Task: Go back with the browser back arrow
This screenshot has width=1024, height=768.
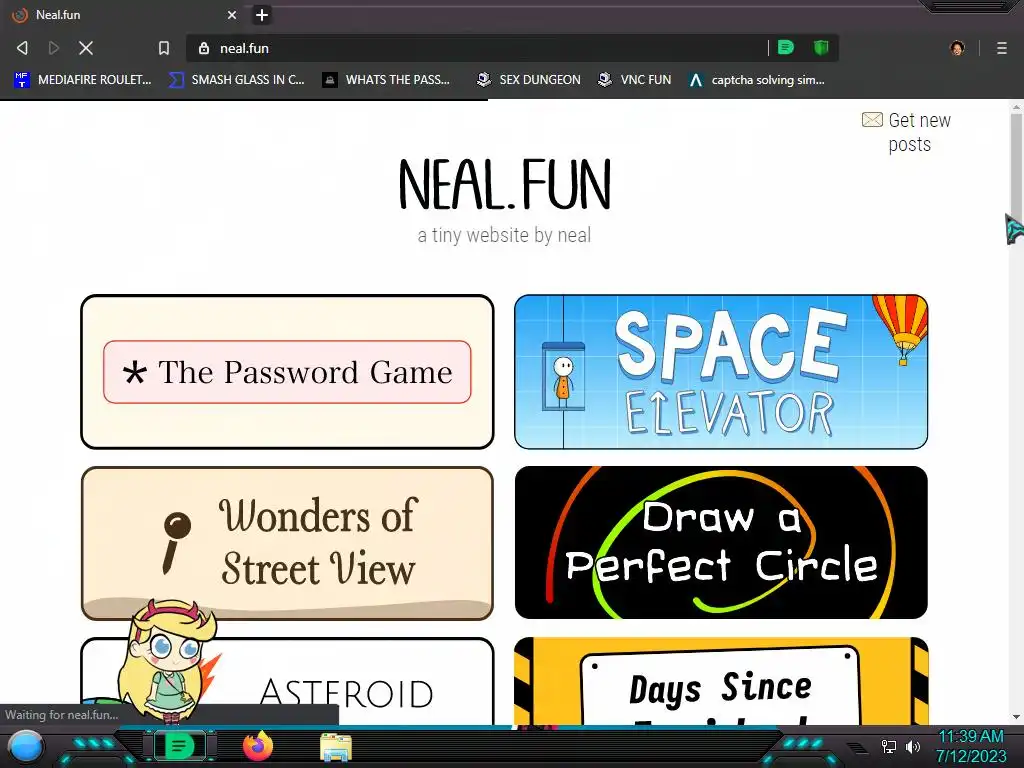Action: 22,48
